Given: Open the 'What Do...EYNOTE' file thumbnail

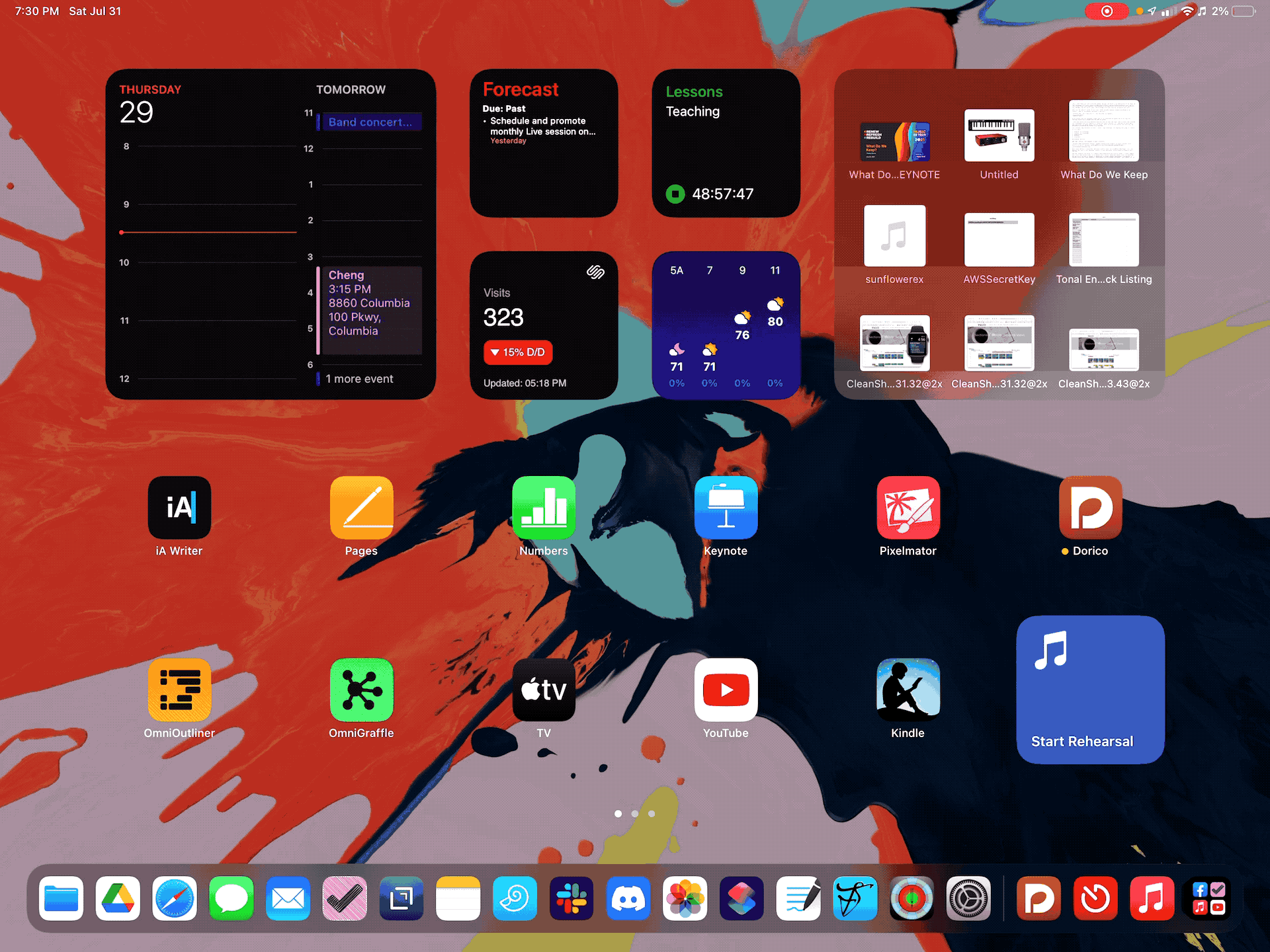Looking at the screenshot, I should click(894, 141).
